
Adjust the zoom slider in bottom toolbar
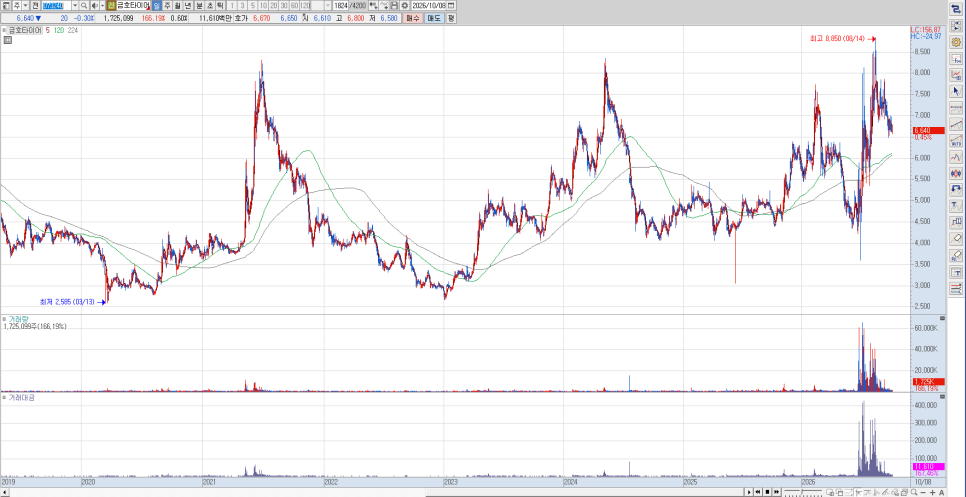click(x=803, y=492)
